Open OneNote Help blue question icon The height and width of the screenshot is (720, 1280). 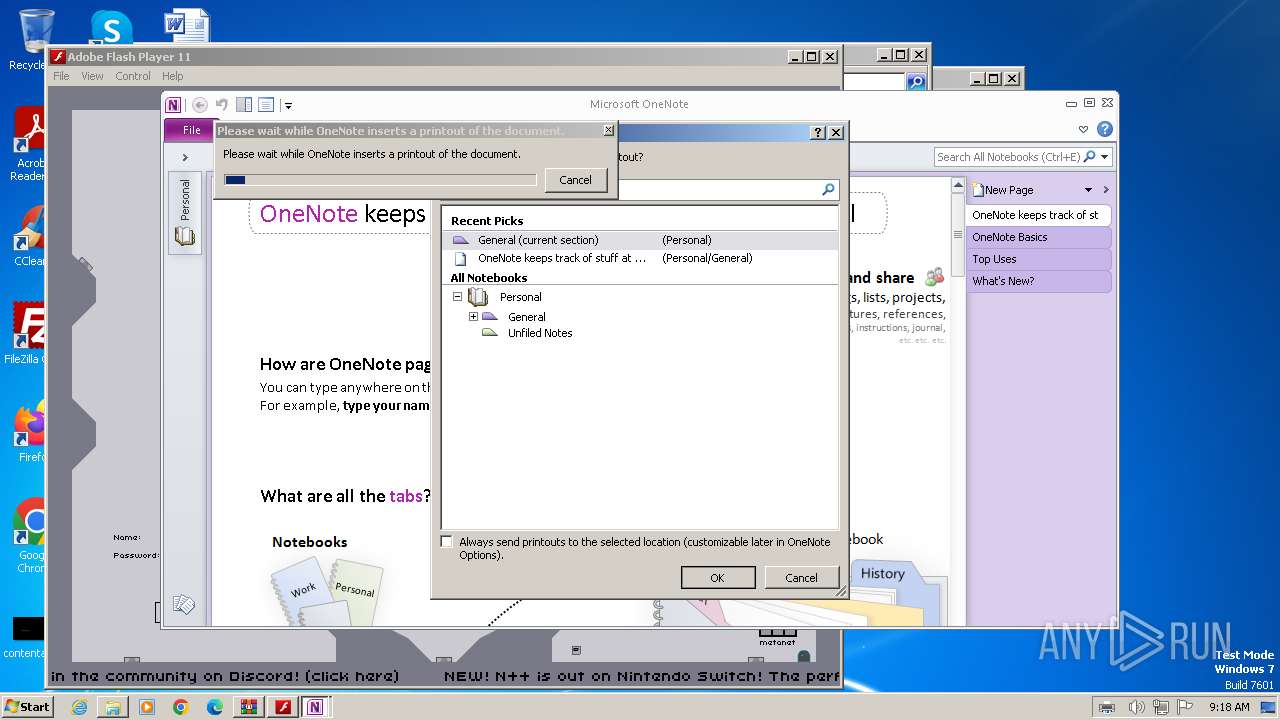(1104, 130)
